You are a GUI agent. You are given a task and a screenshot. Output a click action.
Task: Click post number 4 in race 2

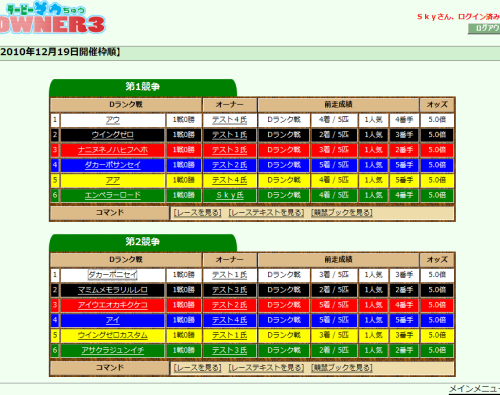(55, 320)
